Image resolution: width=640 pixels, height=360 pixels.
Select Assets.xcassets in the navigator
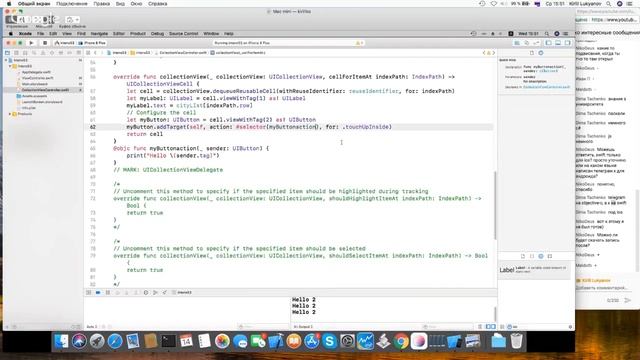[x=34, y=96]
